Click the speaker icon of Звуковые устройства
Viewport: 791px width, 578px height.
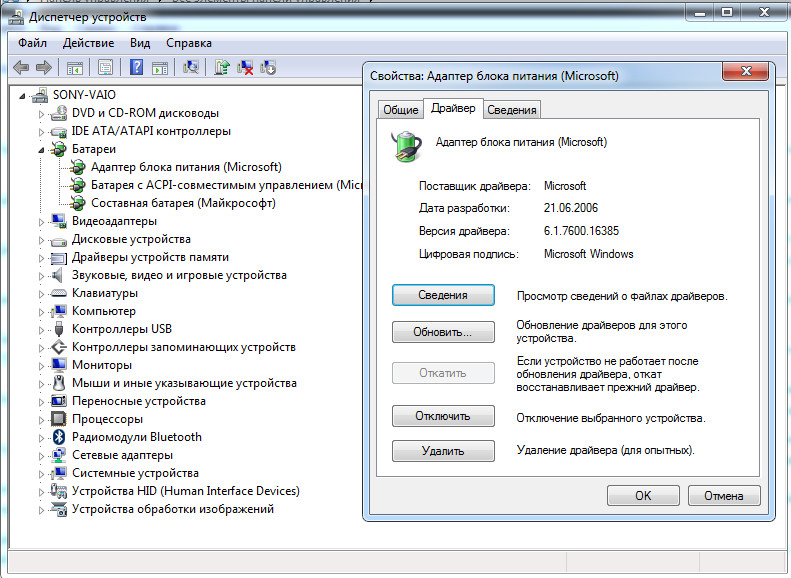click(58, 275)
